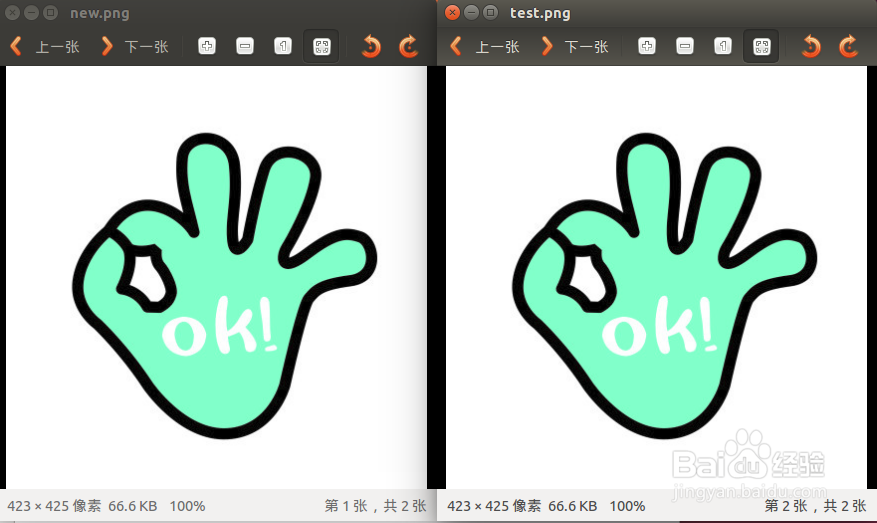Click '423 × 425 像素' in new.png status bar
The width and height of the screenshot is (877, 523).
click(54, 506)
